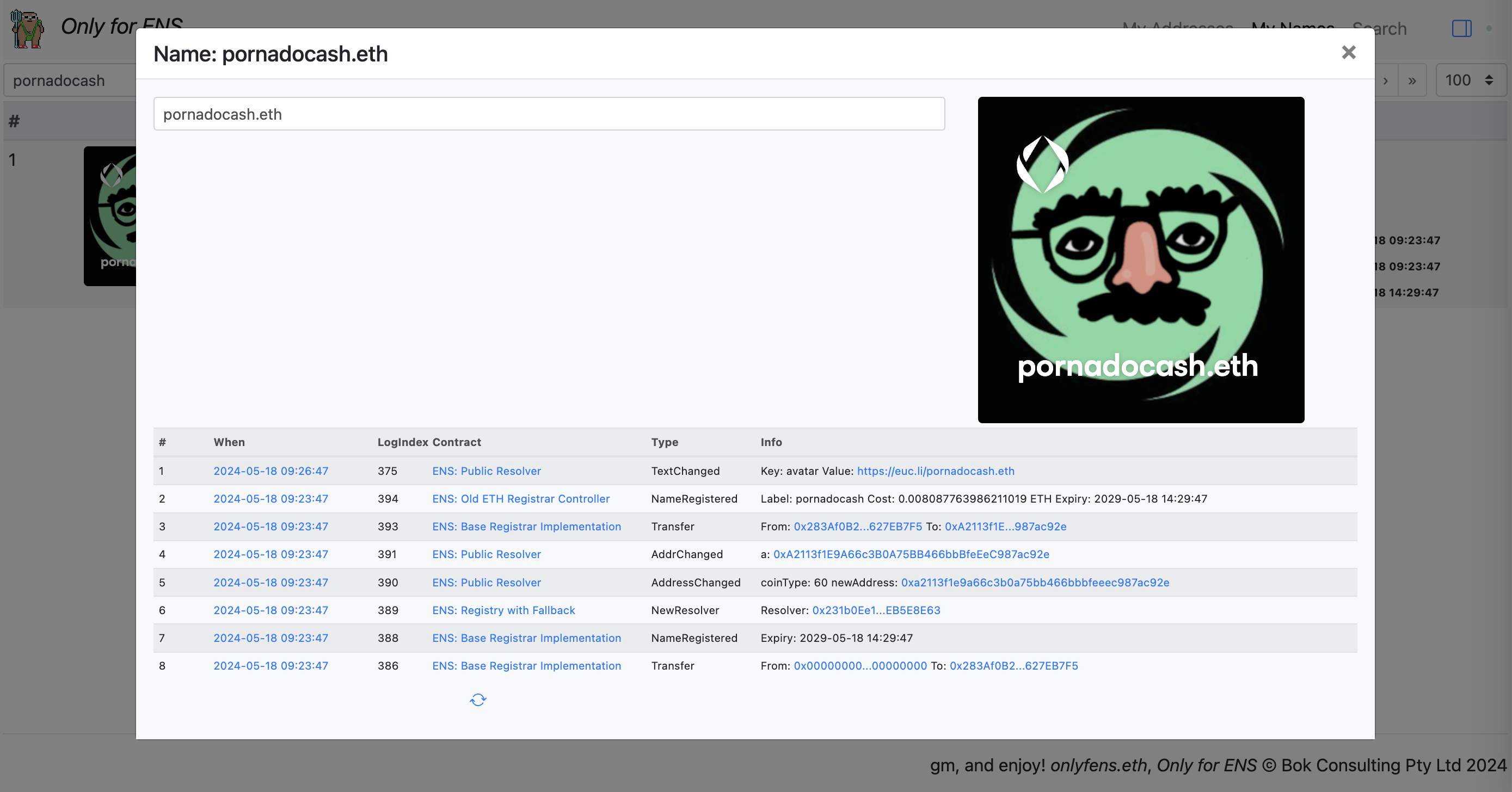Open the page size 100 dropdown
This screenshot has width=1512, height=792.
tap(1470, 81)
